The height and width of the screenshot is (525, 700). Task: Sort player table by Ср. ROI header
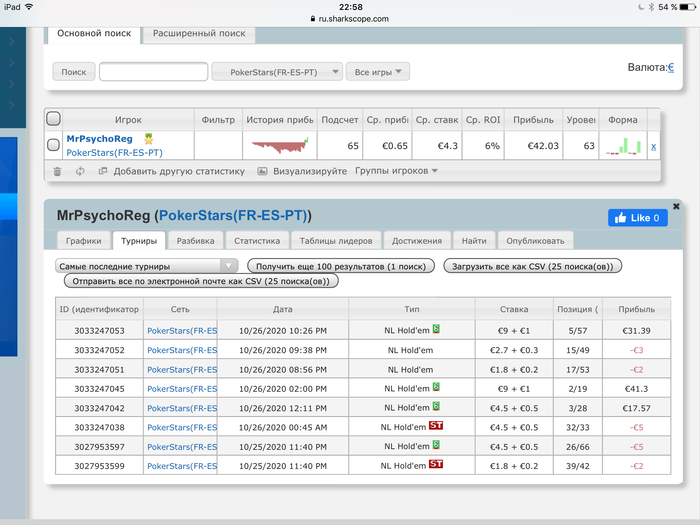coord(483,120)
